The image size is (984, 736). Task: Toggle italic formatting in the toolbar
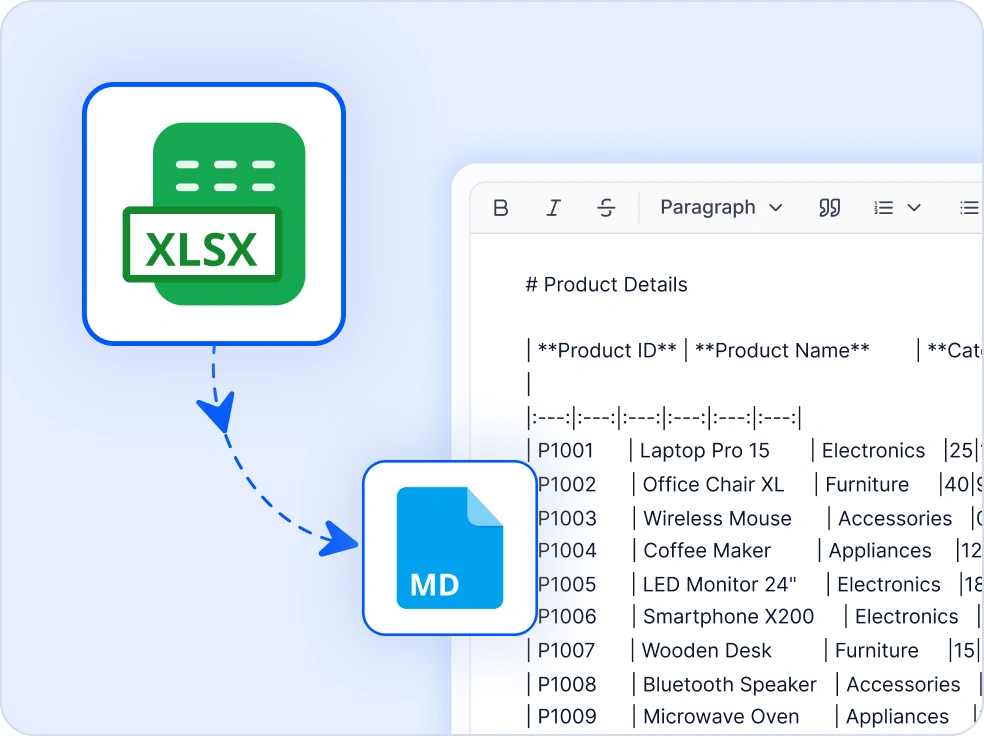point(553,208)
